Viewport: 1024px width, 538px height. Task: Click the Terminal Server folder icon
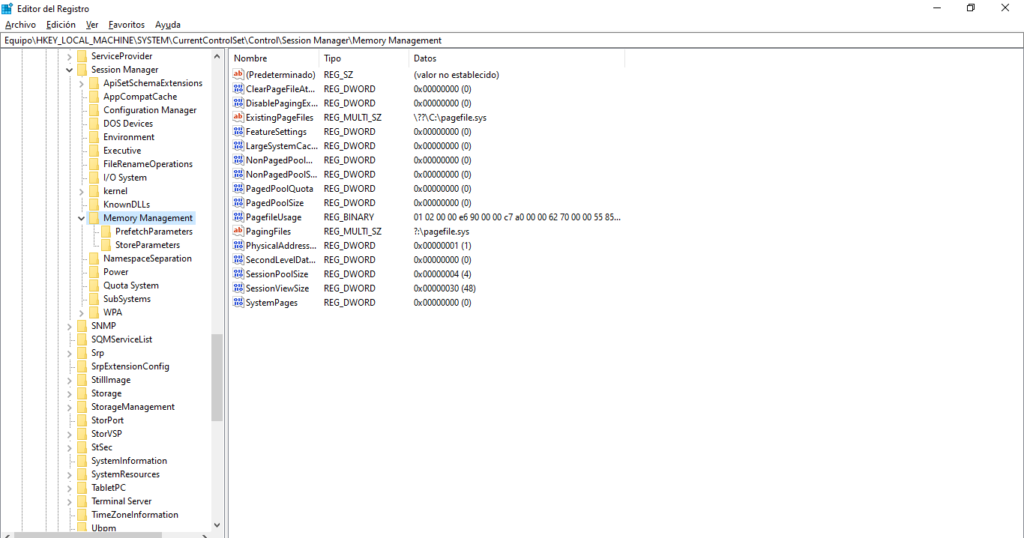point(82,501)
